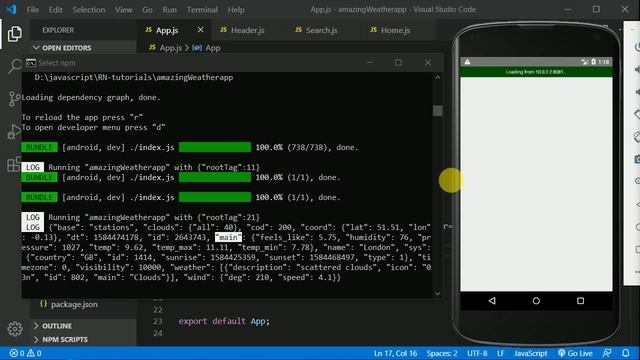Open the Manage gear menu
This screenshot has width=640, height=360.
[x=15, y=329]
